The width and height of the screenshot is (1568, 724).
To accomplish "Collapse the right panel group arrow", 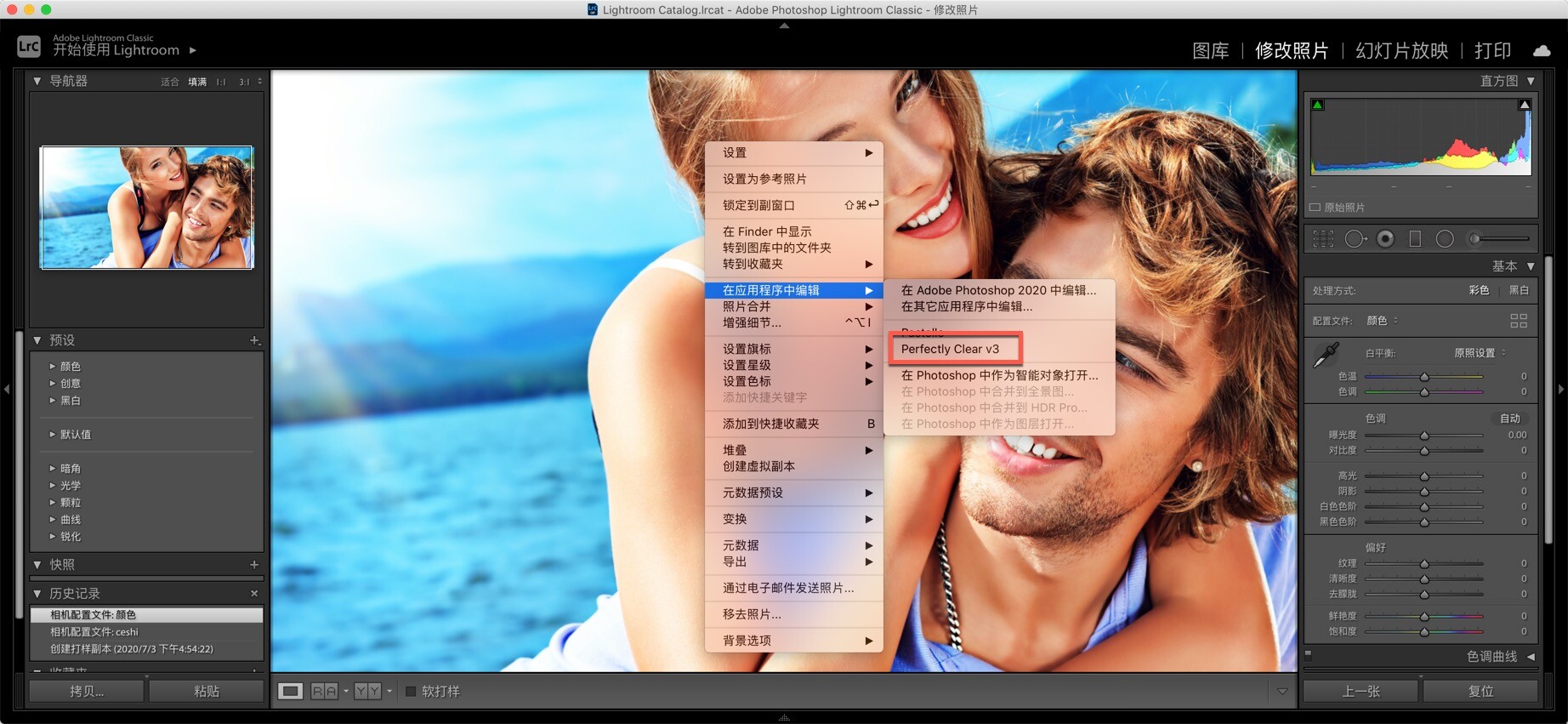I will click(x=1561, y=389).
